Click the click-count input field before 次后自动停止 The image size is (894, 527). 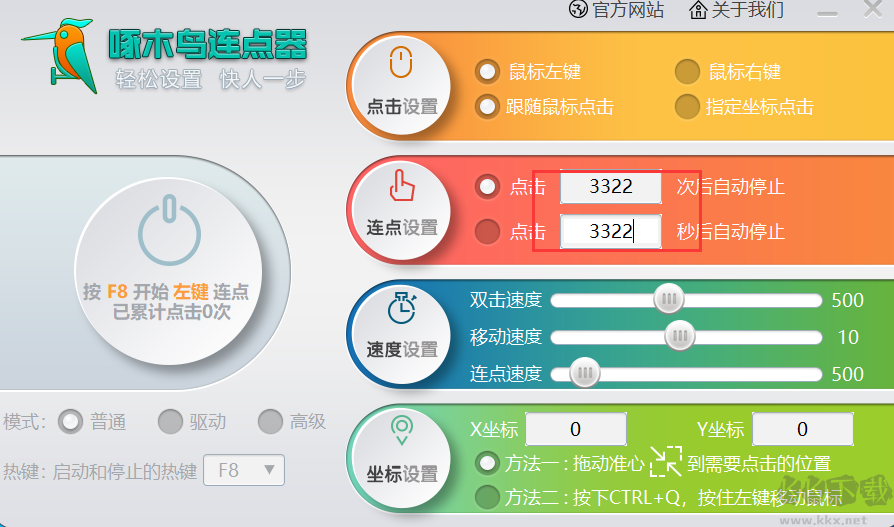tap(611, 187)
